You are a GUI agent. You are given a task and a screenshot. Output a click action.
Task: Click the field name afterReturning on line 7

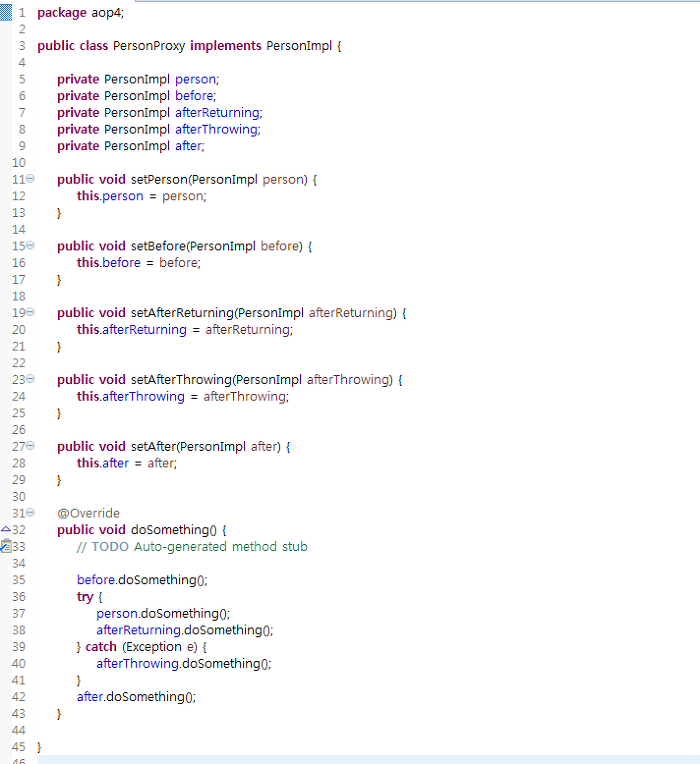point(217,113)
